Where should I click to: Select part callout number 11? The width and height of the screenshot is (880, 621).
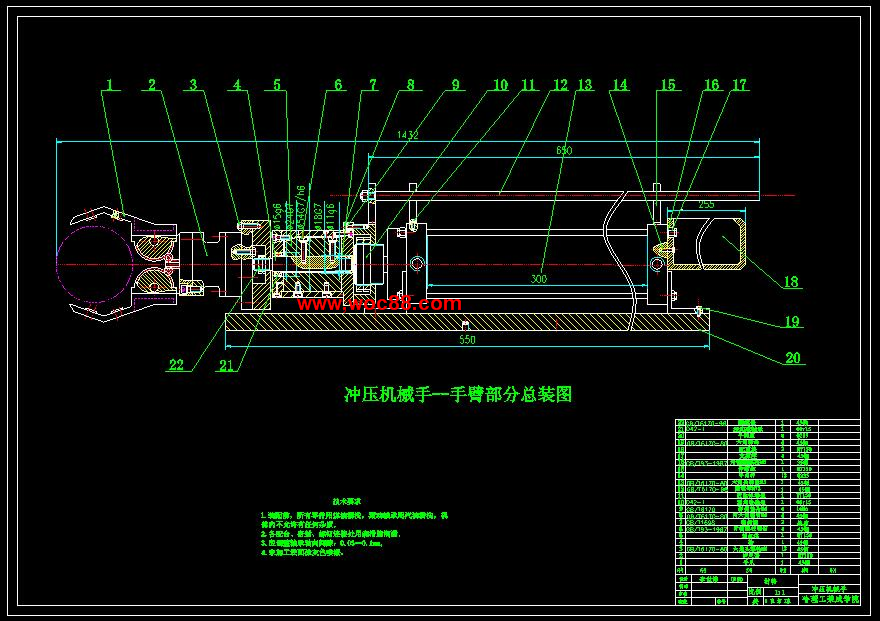click(529, 85)
